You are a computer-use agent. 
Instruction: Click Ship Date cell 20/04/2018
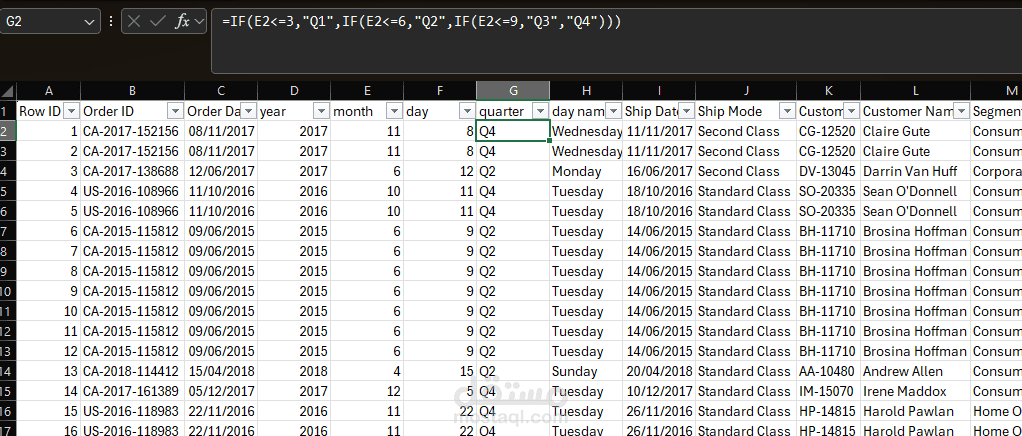click(x=659, y=371)
